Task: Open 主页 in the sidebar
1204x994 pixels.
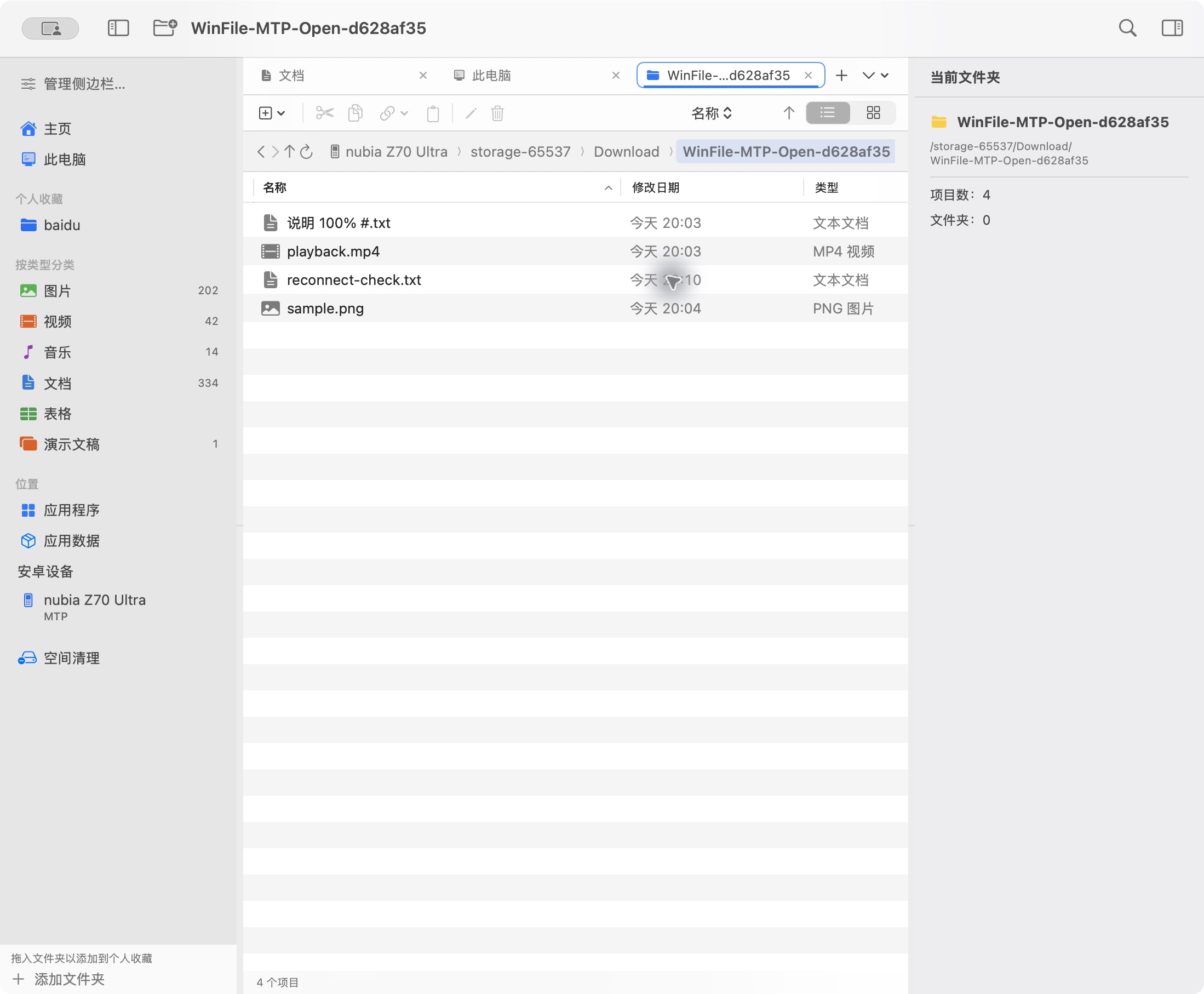Action: click(x=118, y=129)
